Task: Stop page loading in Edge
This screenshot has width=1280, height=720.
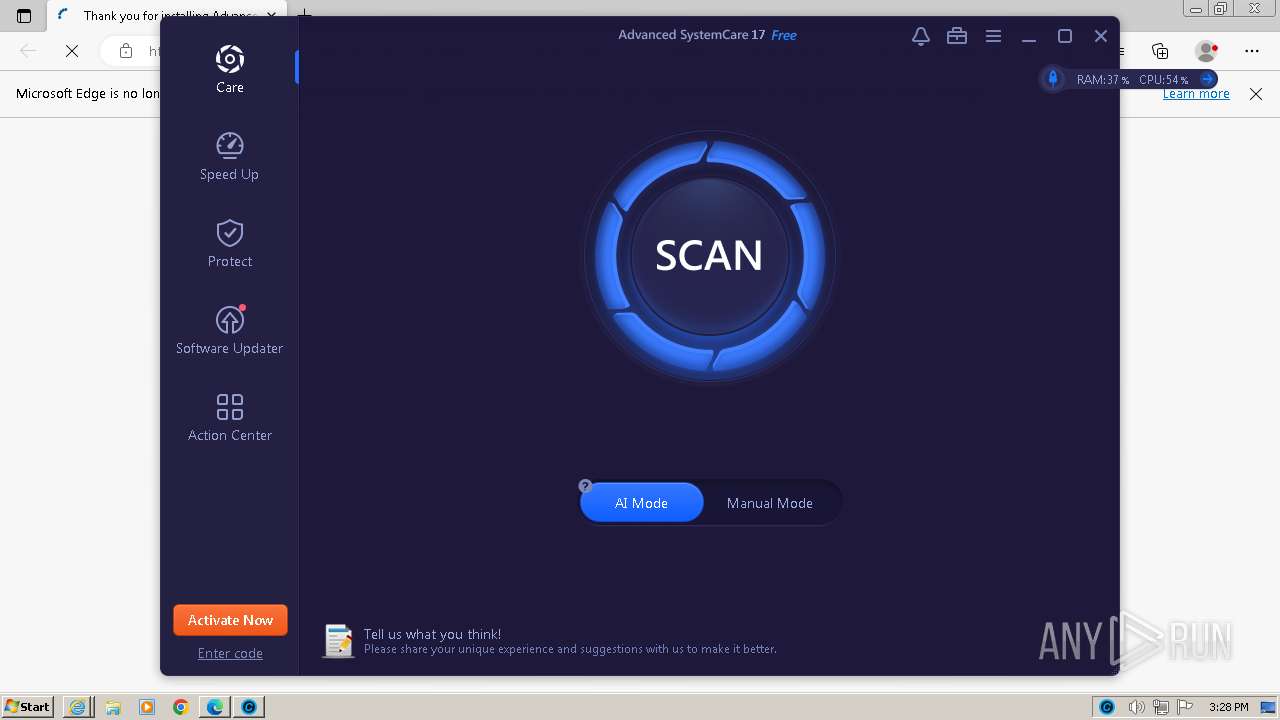Action: click(x=72, y=51)
